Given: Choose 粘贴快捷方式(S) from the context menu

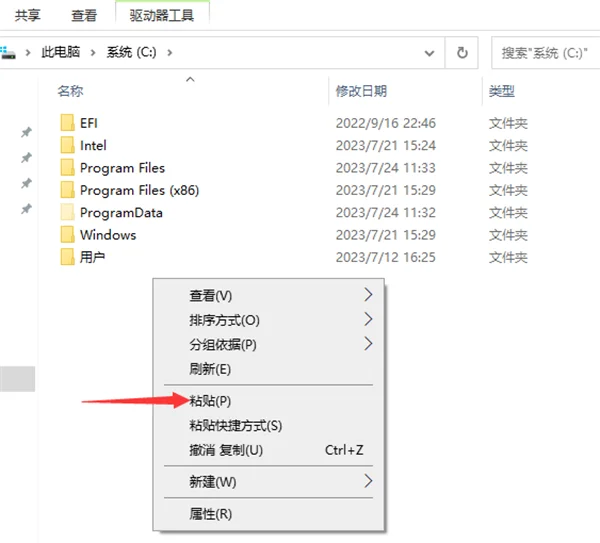Looking at the screenshot, I should pos(269,426).
